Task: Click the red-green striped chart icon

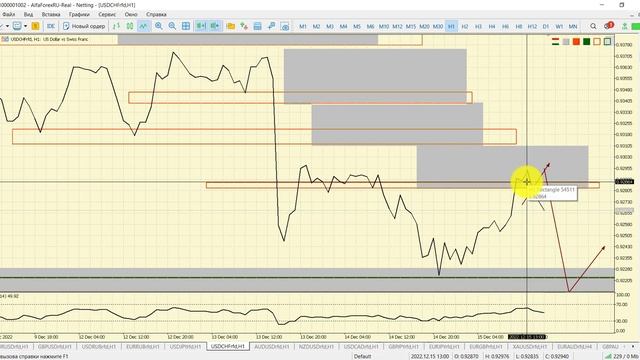Action: [556, 41]
